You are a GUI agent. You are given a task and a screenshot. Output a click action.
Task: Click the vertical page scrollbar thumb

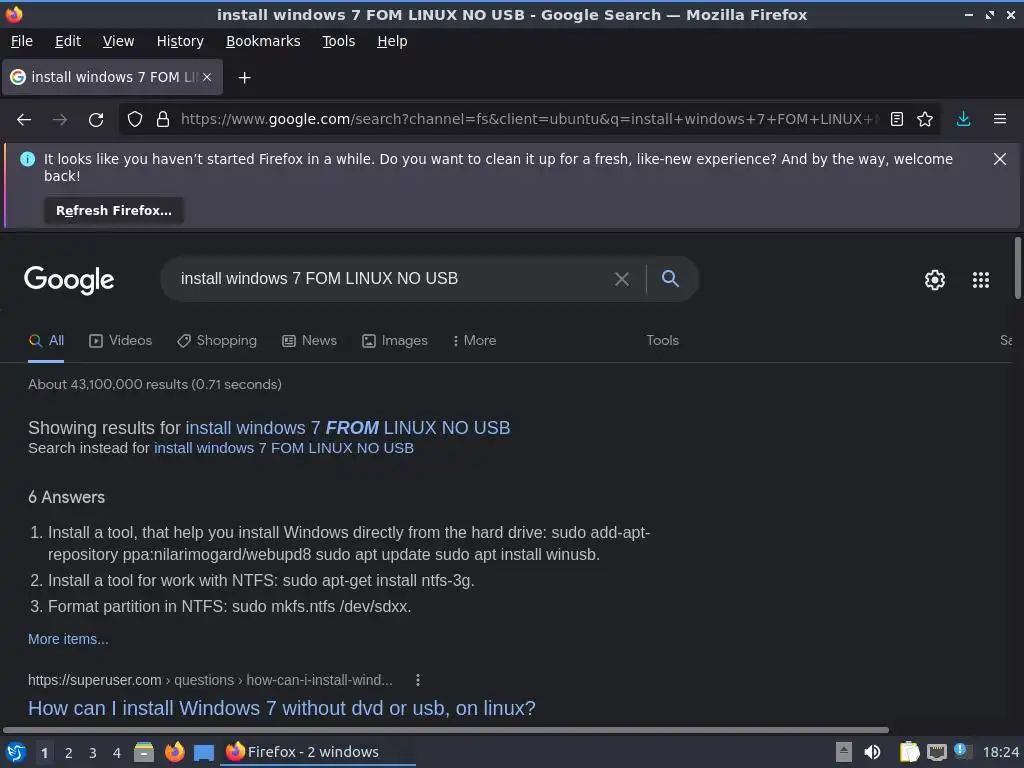[x=1017, y=268]
